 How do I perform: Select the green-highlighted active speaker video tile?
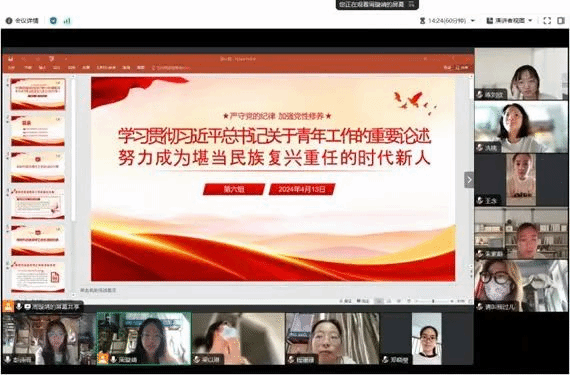click(144, 338)
